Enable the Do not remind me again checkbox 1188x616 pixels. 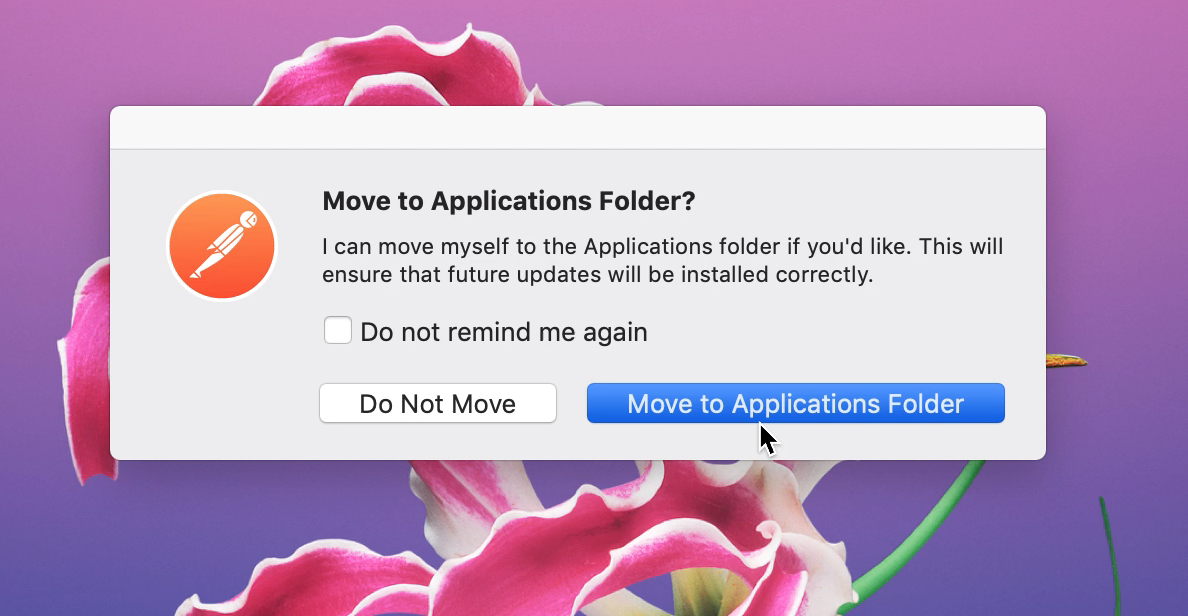click(x=338, y=330)
